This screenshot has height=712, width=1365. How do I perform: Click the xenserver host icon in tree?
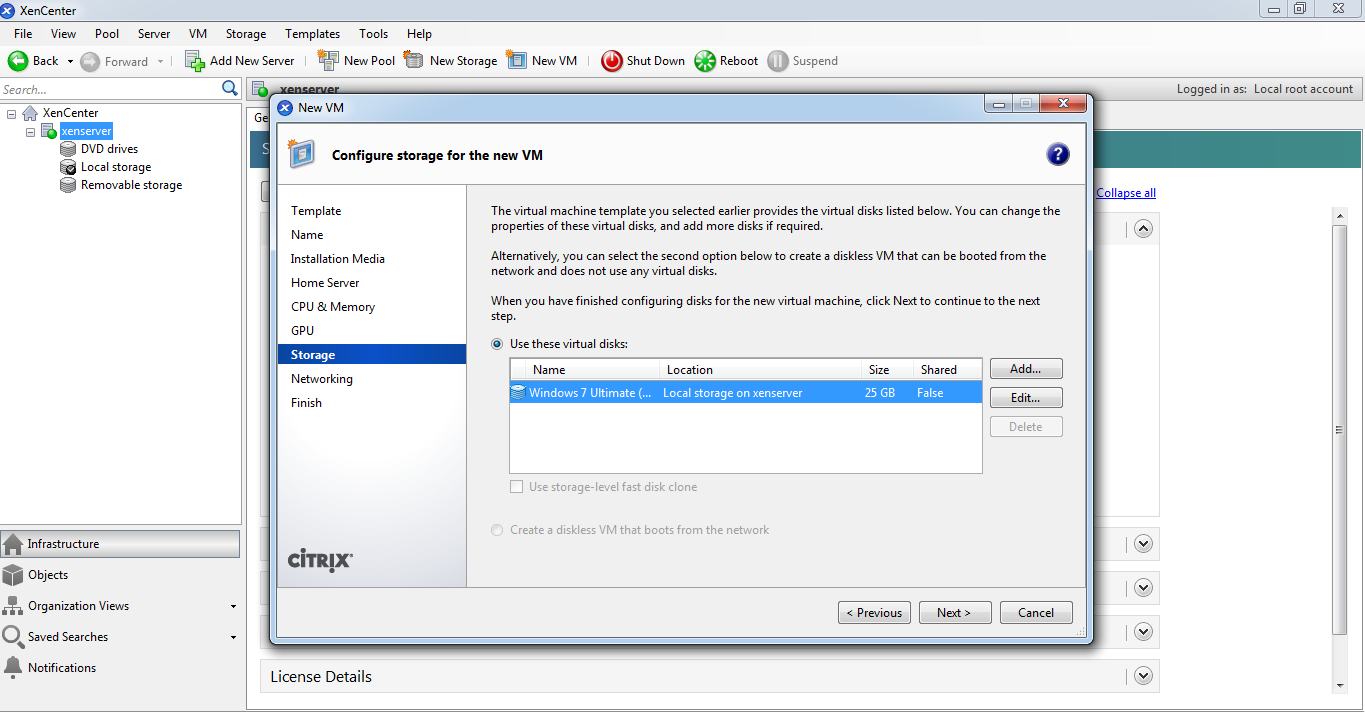coord(49,131)
